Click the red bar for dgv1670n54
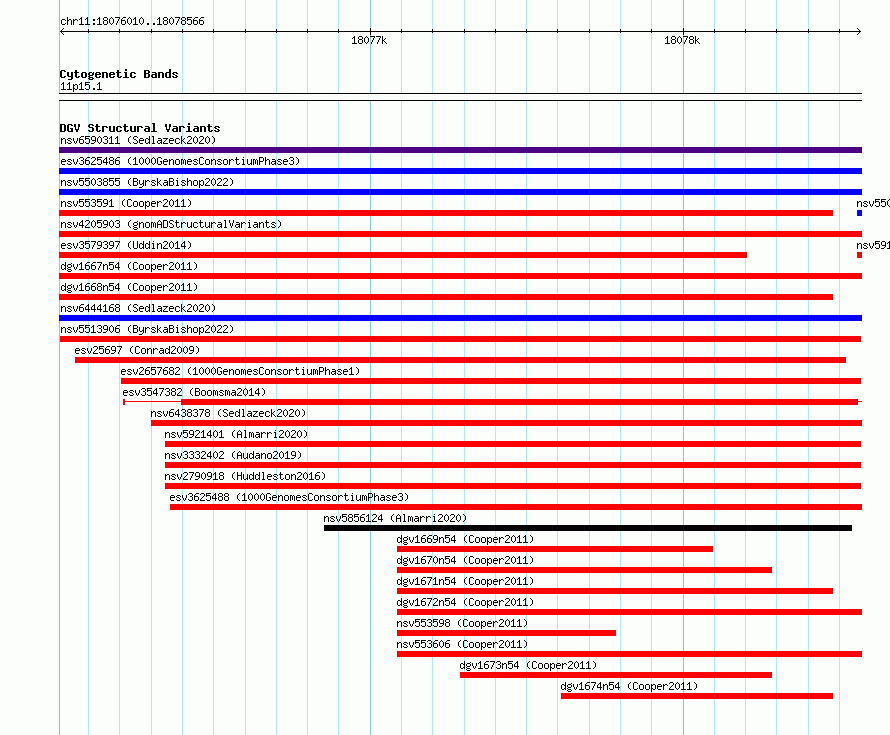This screenshot has height=735, width=890. point(584,570)
